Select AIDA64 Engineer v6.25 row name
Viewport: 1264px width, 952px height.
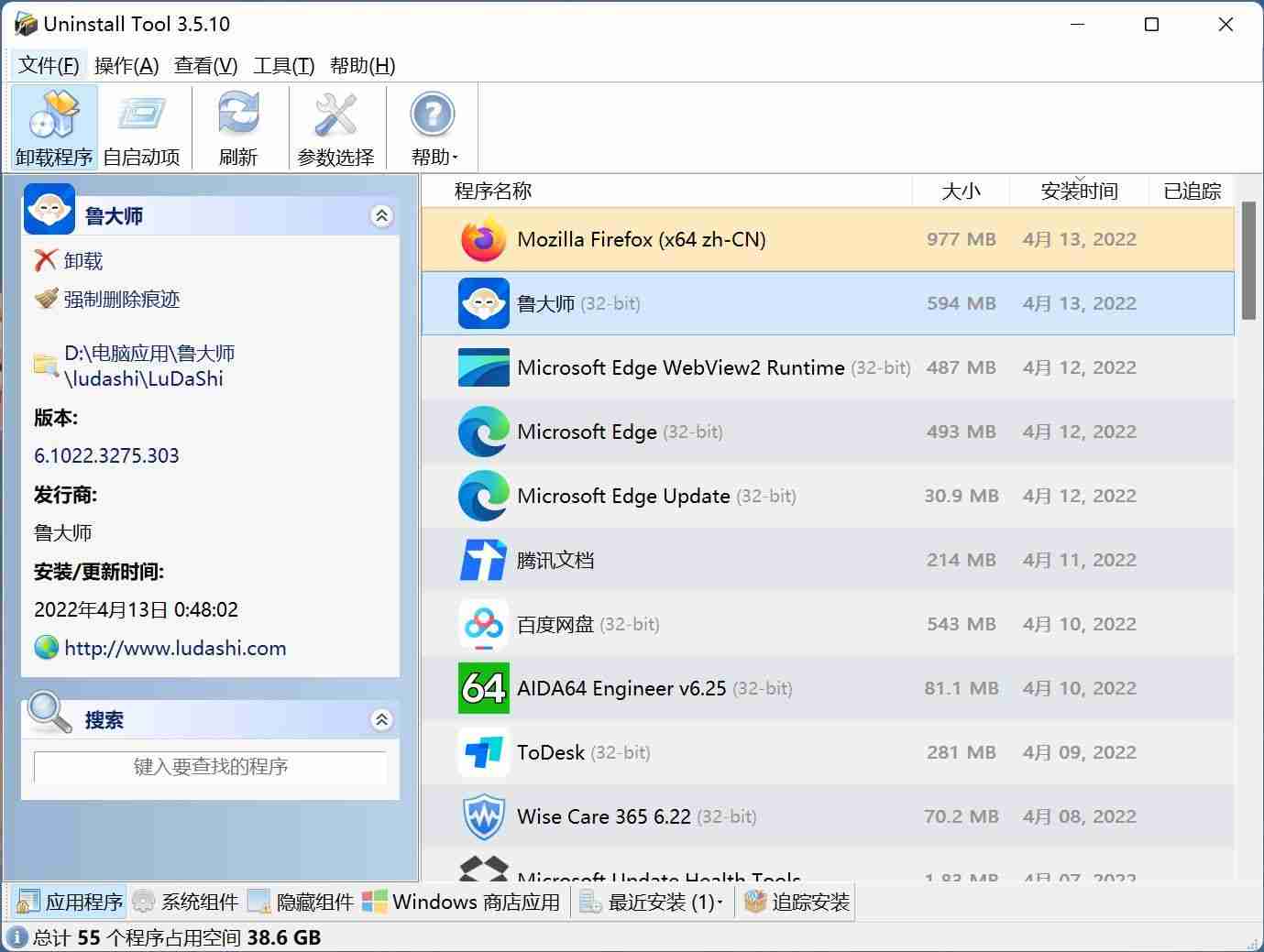point(654,688)
